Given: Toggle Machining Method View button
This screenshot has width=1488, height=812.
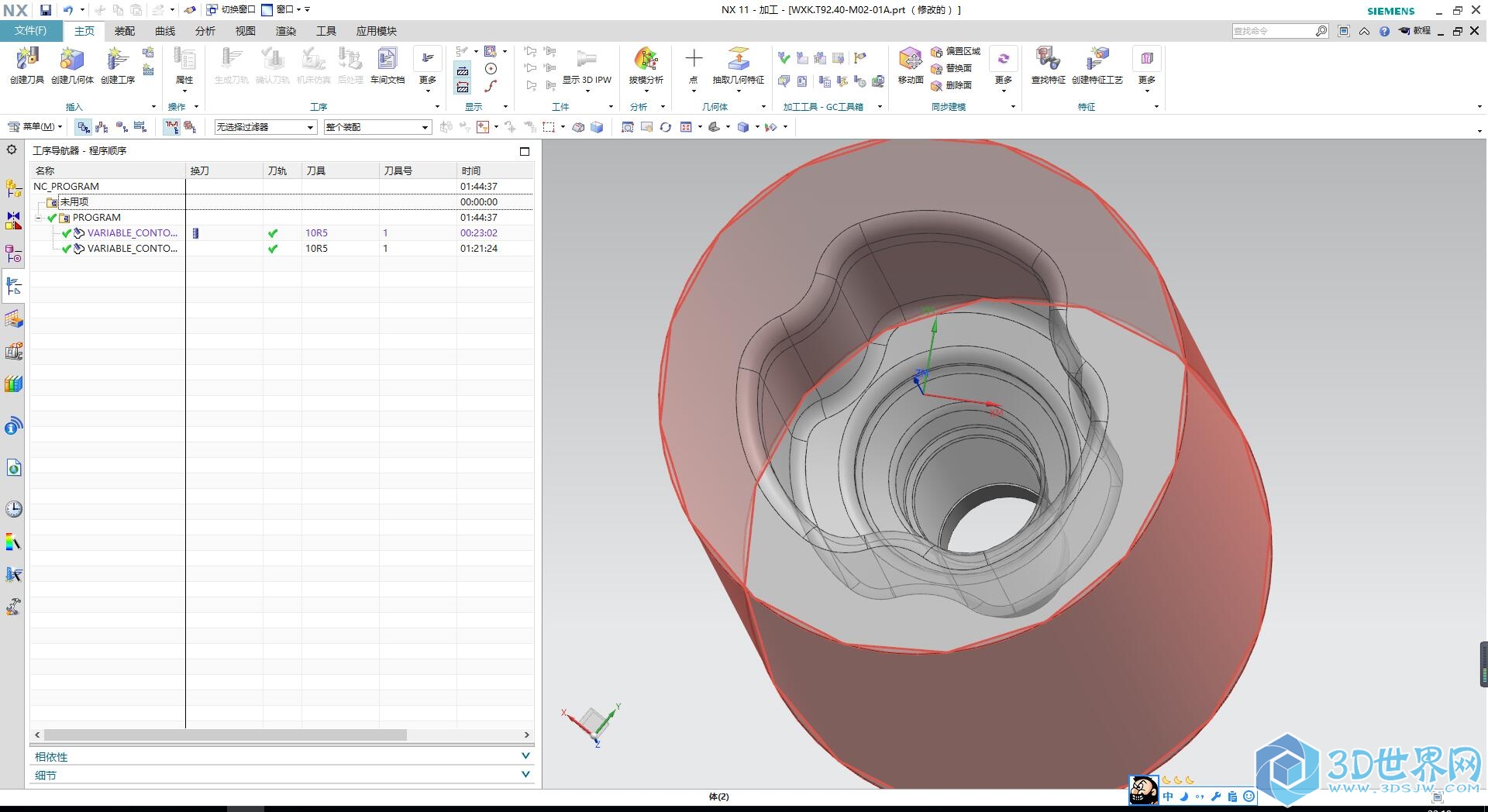Looking at the screenshot, I should pyautogui.click(x=140, y=127).
